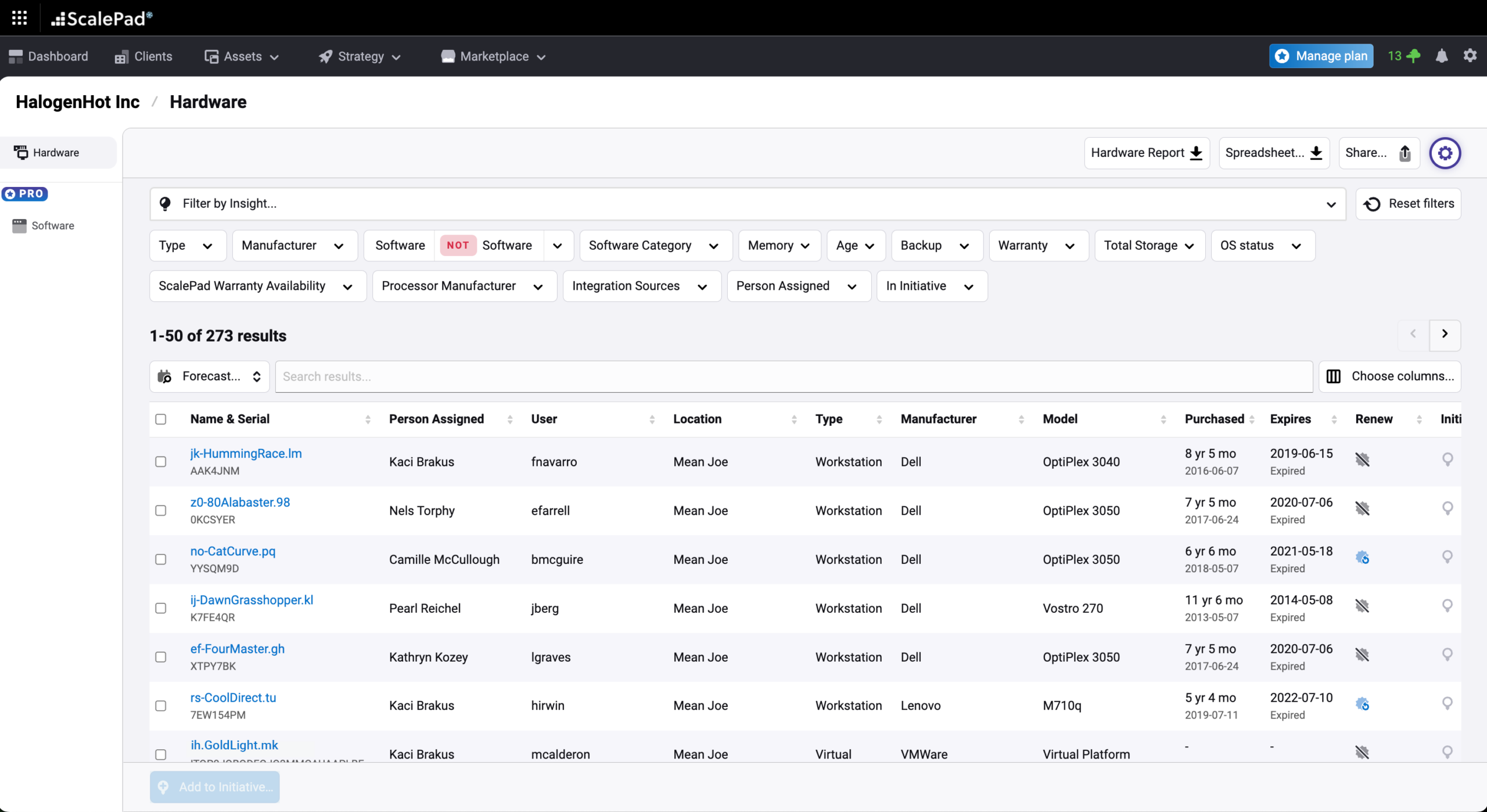Click the initiative bulb for ij-DawnGrasshopper.kl

(x=1448, y=606)
